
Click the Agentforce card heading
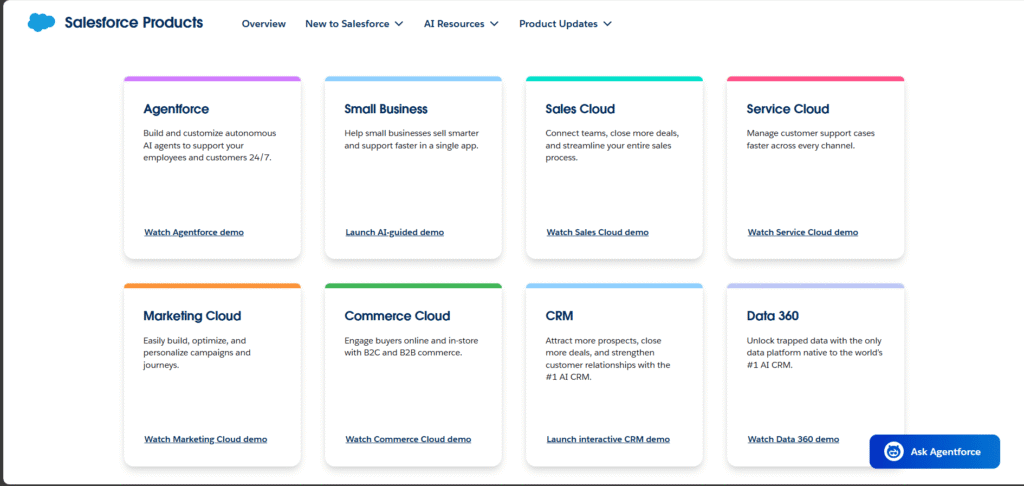pyautogui.click(x=176, y=109)
